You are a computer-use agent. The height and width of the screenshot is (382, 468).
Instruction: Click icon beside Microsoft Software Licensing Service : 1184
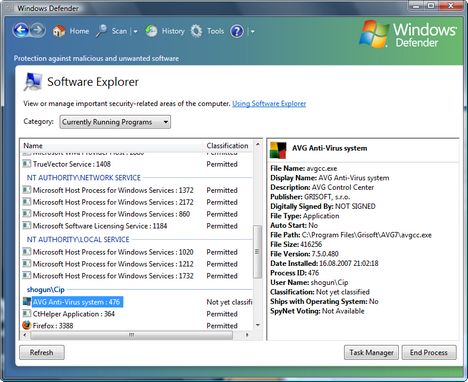point(26,226)
